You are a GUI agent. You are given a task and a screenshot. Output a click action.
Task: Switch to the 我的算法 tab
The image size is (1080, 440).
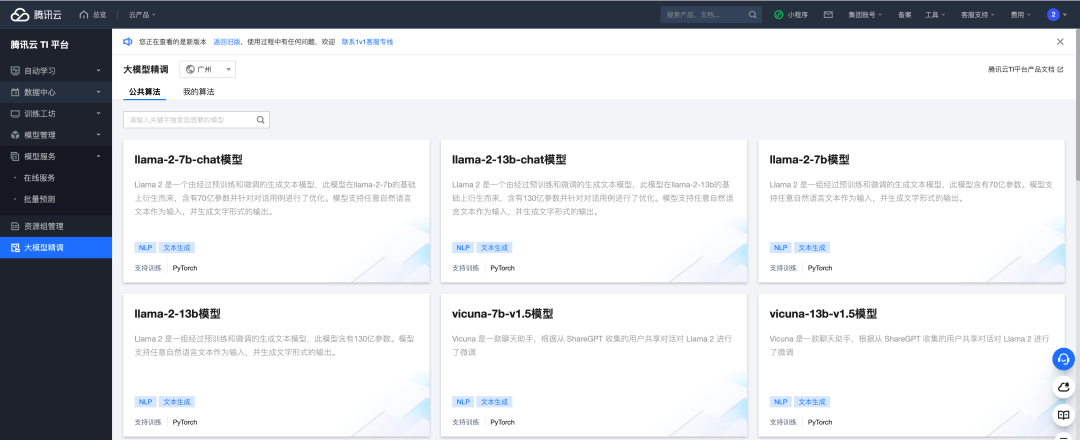coord(198,92)
